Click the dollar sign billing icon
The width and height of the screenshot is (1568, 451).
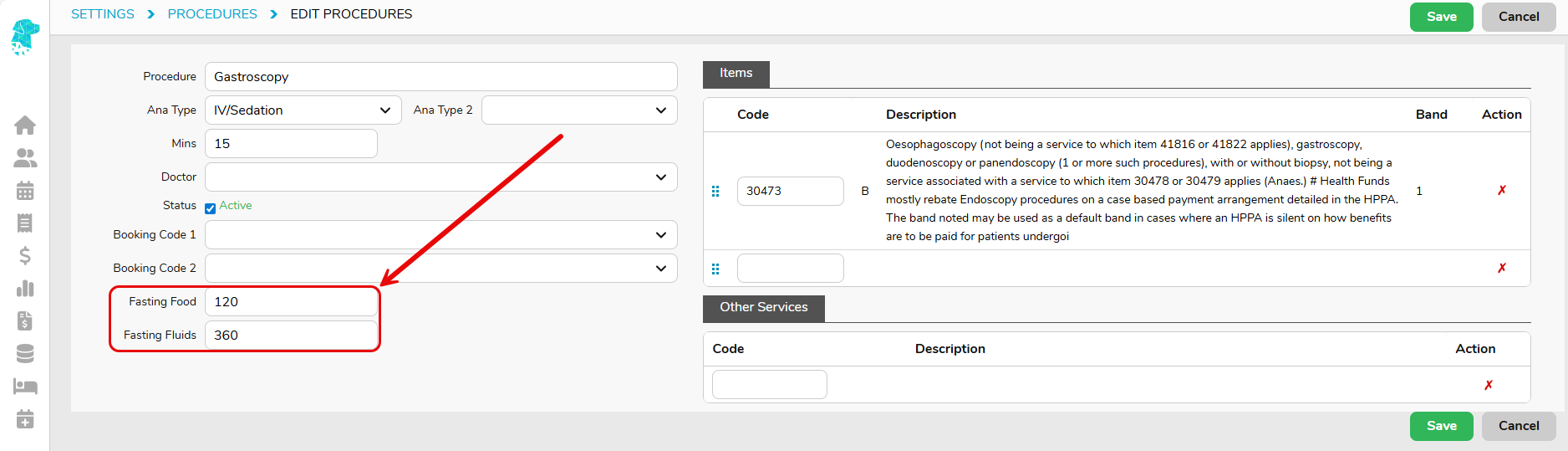coord(25,256)
